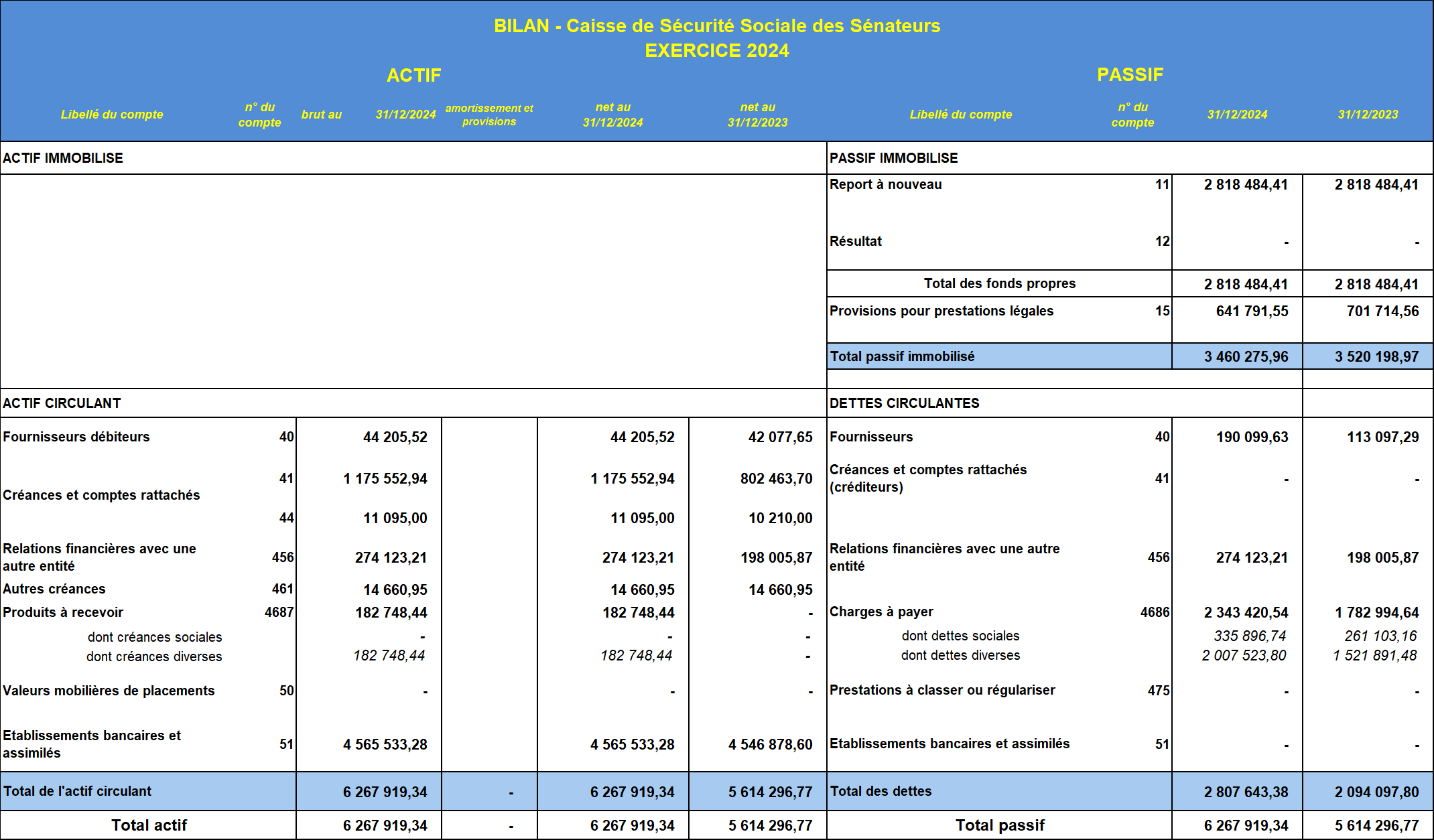Click the Total passif immobilisé highlighted row
Image resolution: width=1434 pixels, height=840 pixels.
tap(902, 357)
